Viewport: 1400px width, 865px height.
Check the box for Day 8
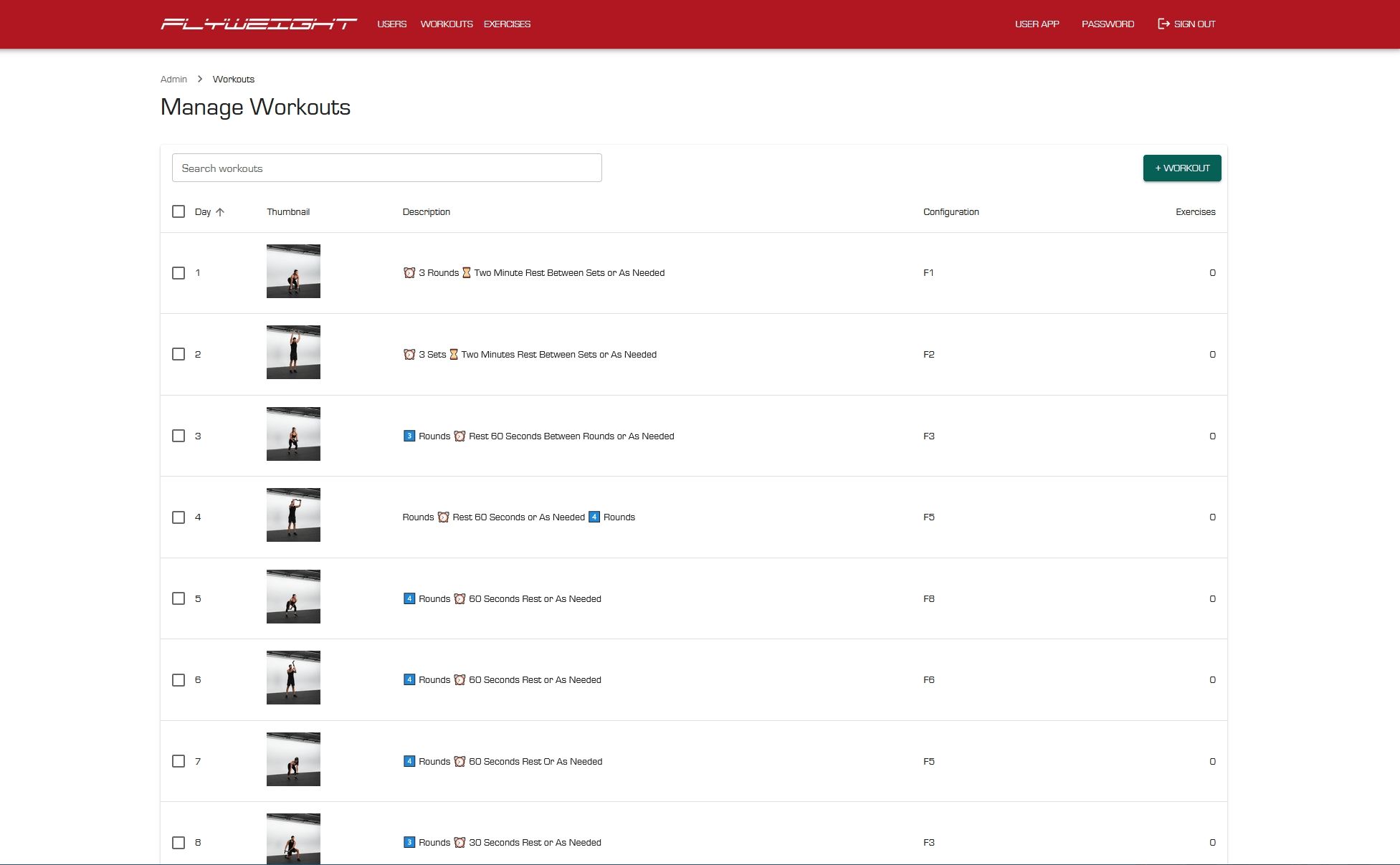[178, 843]
